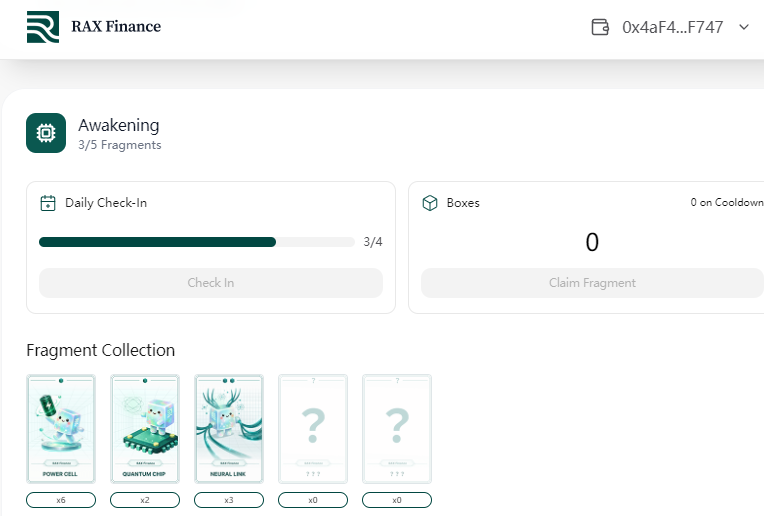Click the wallet icon in header
Viewport: 764px width, 516px height.
(x=600, y=27)
